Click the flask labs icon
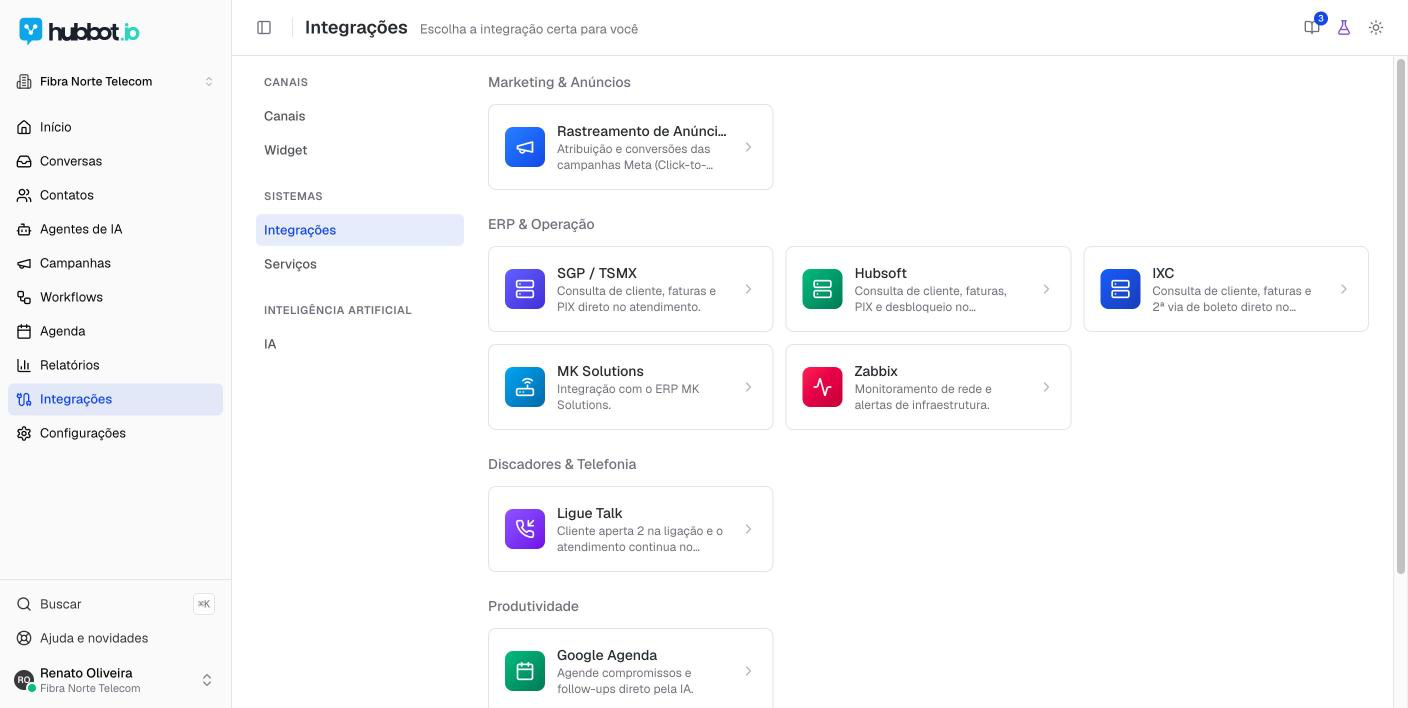The height and width of the screenshot is (708, 1408). [x=1344, y=28]
